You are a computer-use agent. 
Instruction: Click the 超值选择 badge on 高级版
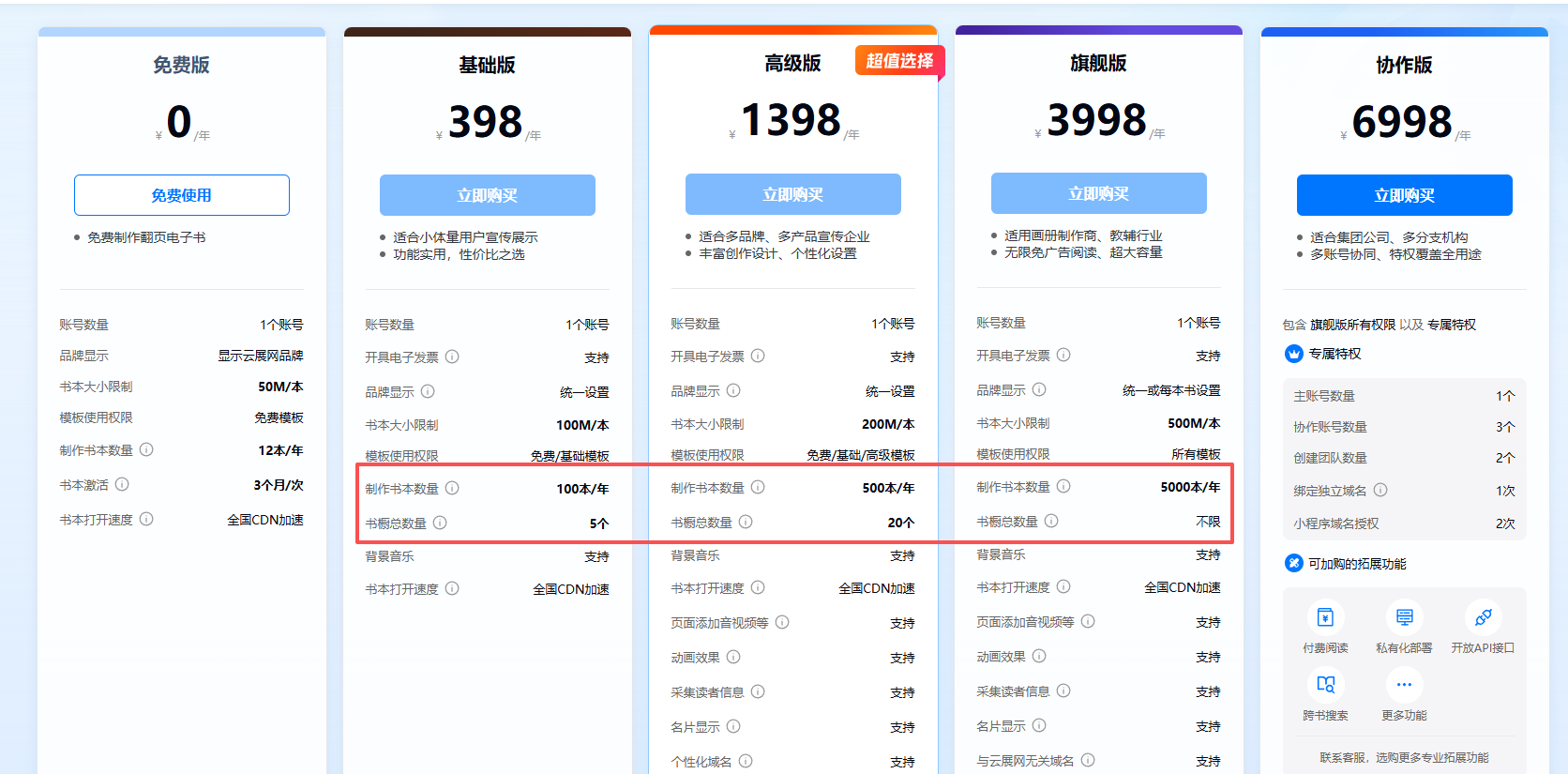tap(898, 61)
